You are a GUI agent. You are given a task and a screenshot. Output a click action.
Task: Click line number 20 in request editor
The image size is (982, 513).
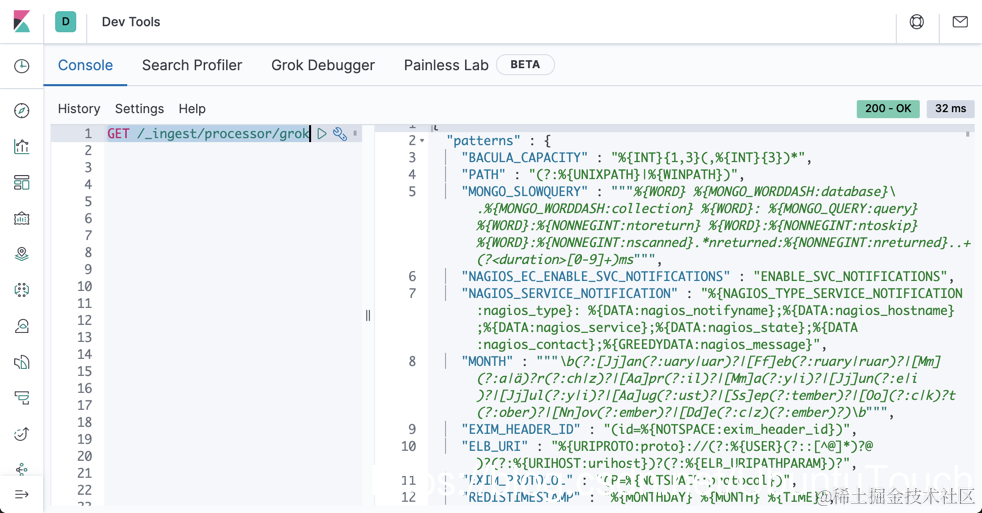85,456
